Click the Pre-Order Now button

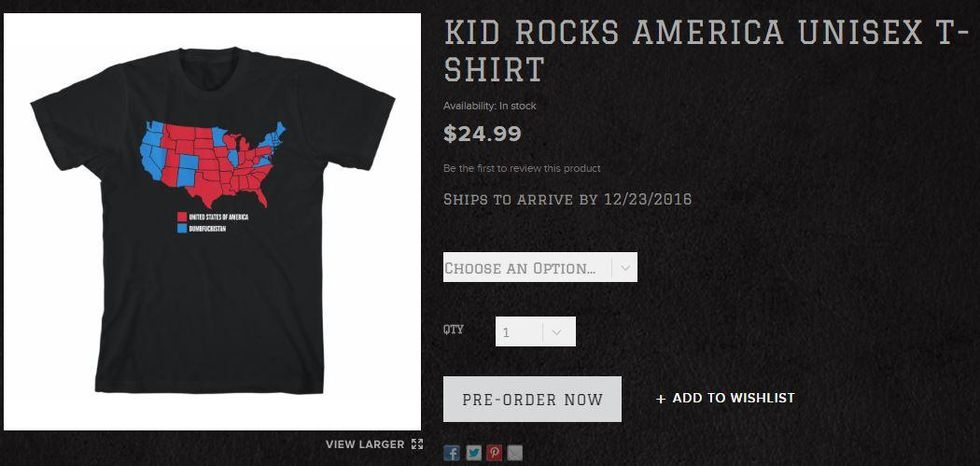(532, 399)
